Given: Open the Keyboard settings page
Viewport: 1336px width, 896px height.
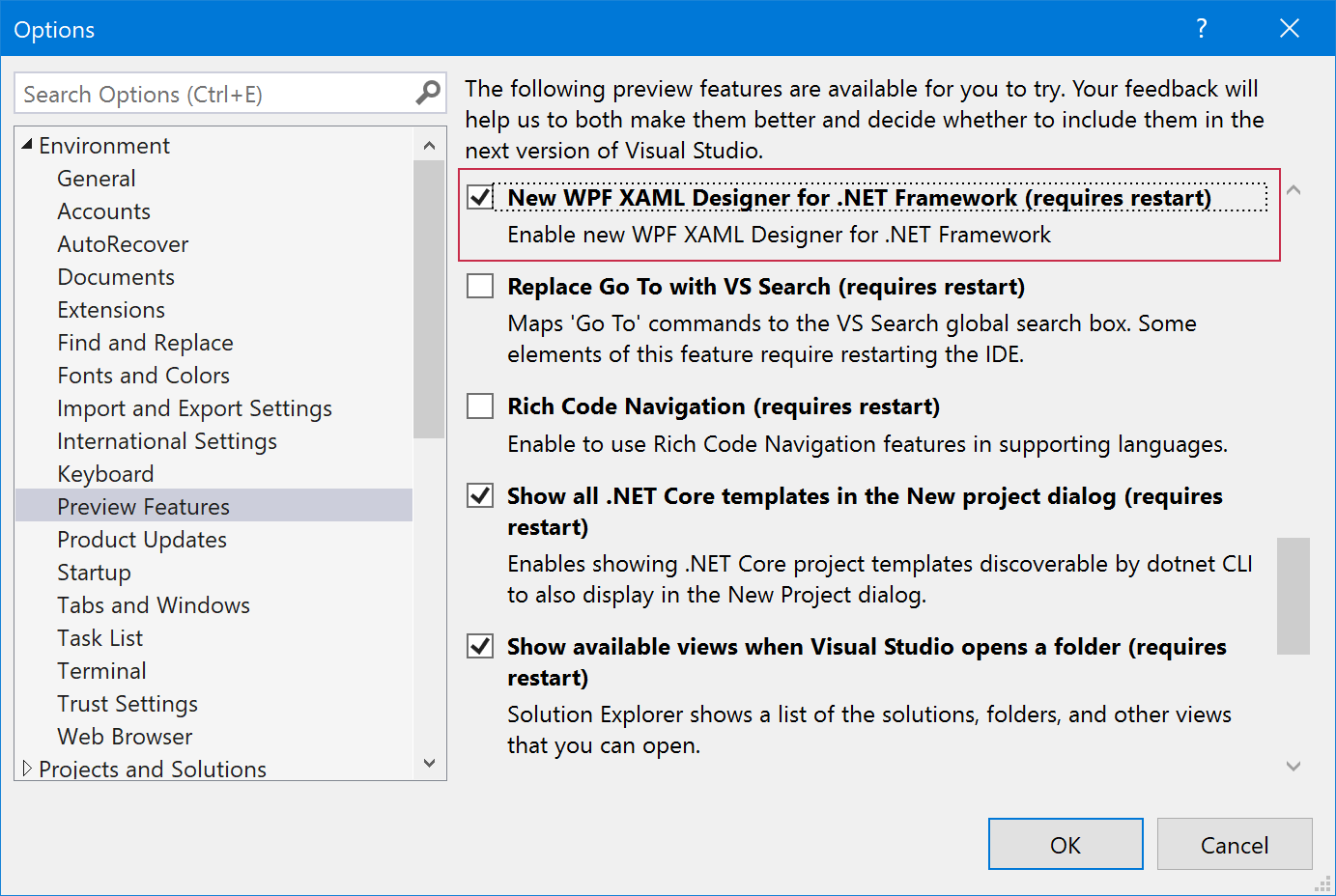Looking at the screenshot, I should click(105, 474).
